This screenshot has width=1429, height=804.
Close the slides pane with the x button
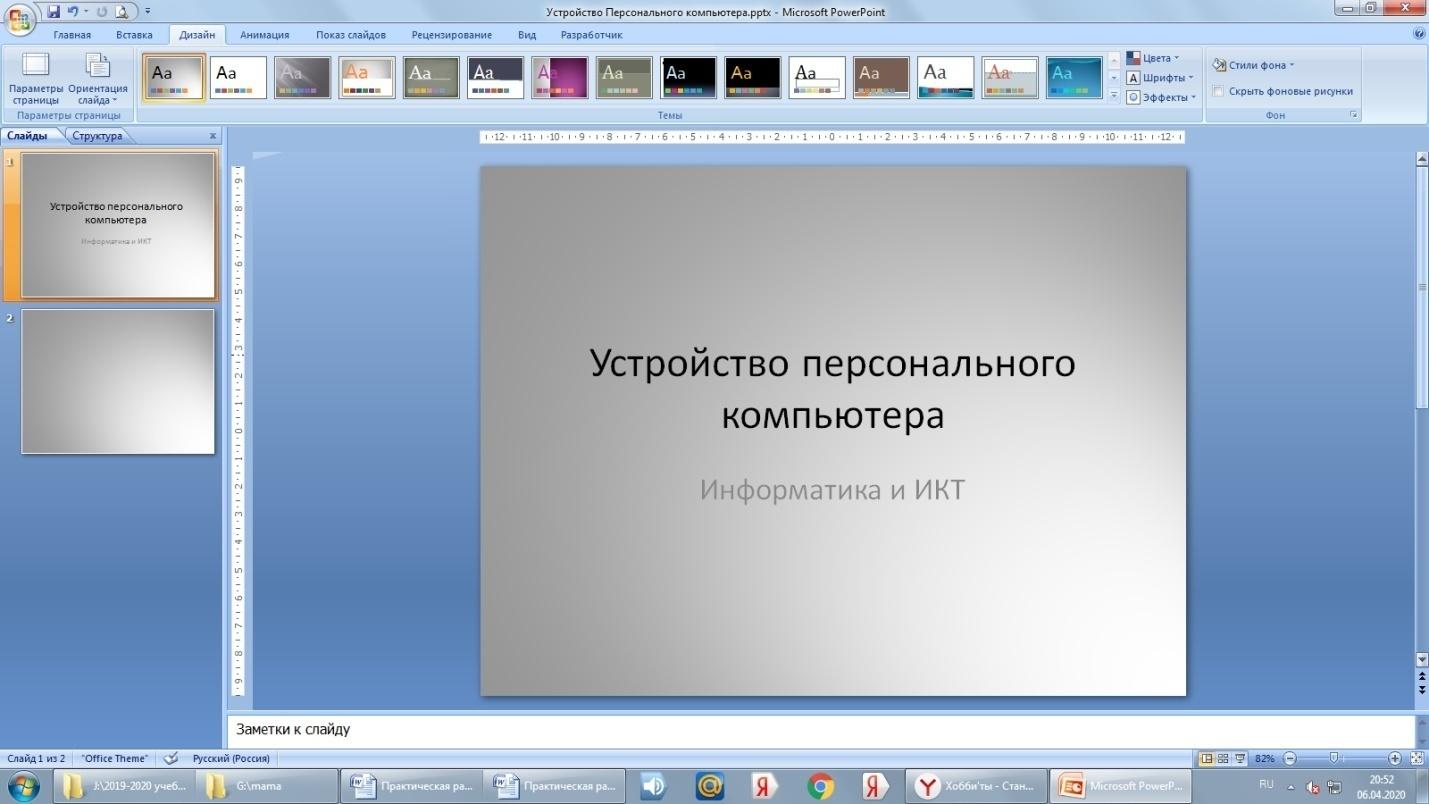pyautogui.click(x=212, y=136)
